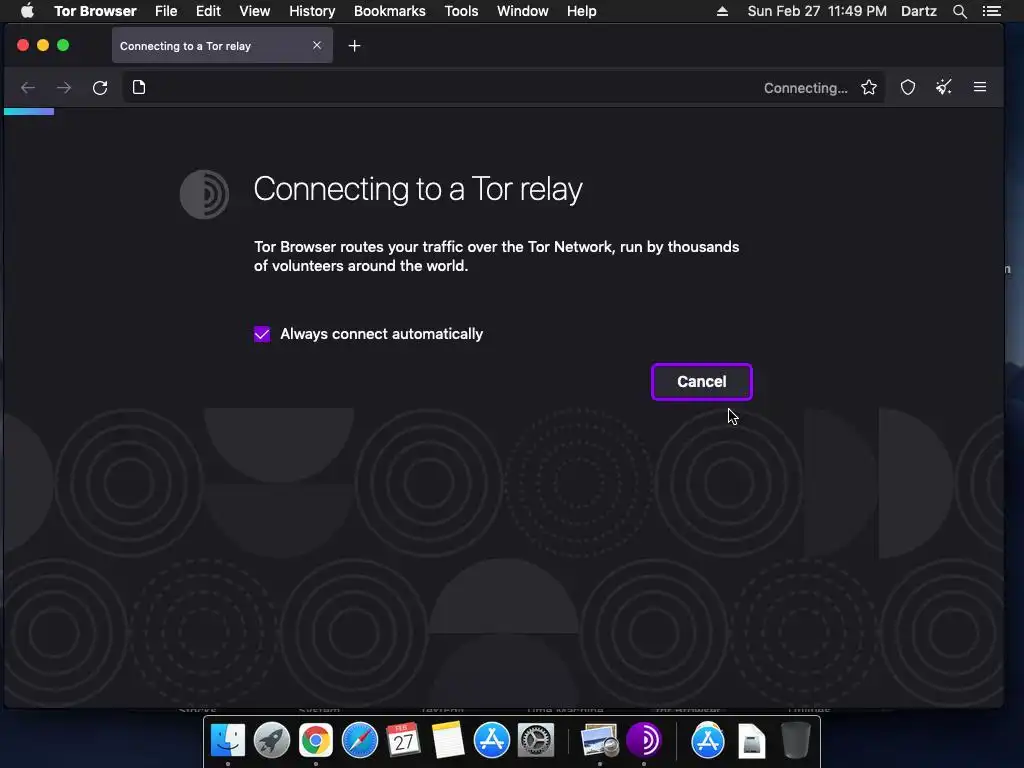Open Finder from the dock
The image size is (1024, 768).
pos(227,741)
